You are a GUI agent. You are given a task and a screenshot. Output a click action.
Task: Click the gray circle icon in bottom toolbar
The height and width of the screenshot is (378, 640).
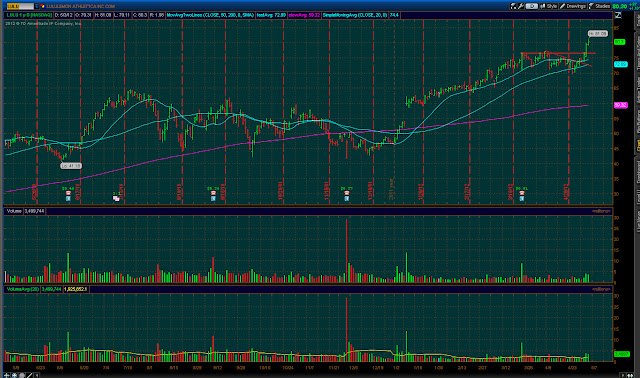coord(22,375)
